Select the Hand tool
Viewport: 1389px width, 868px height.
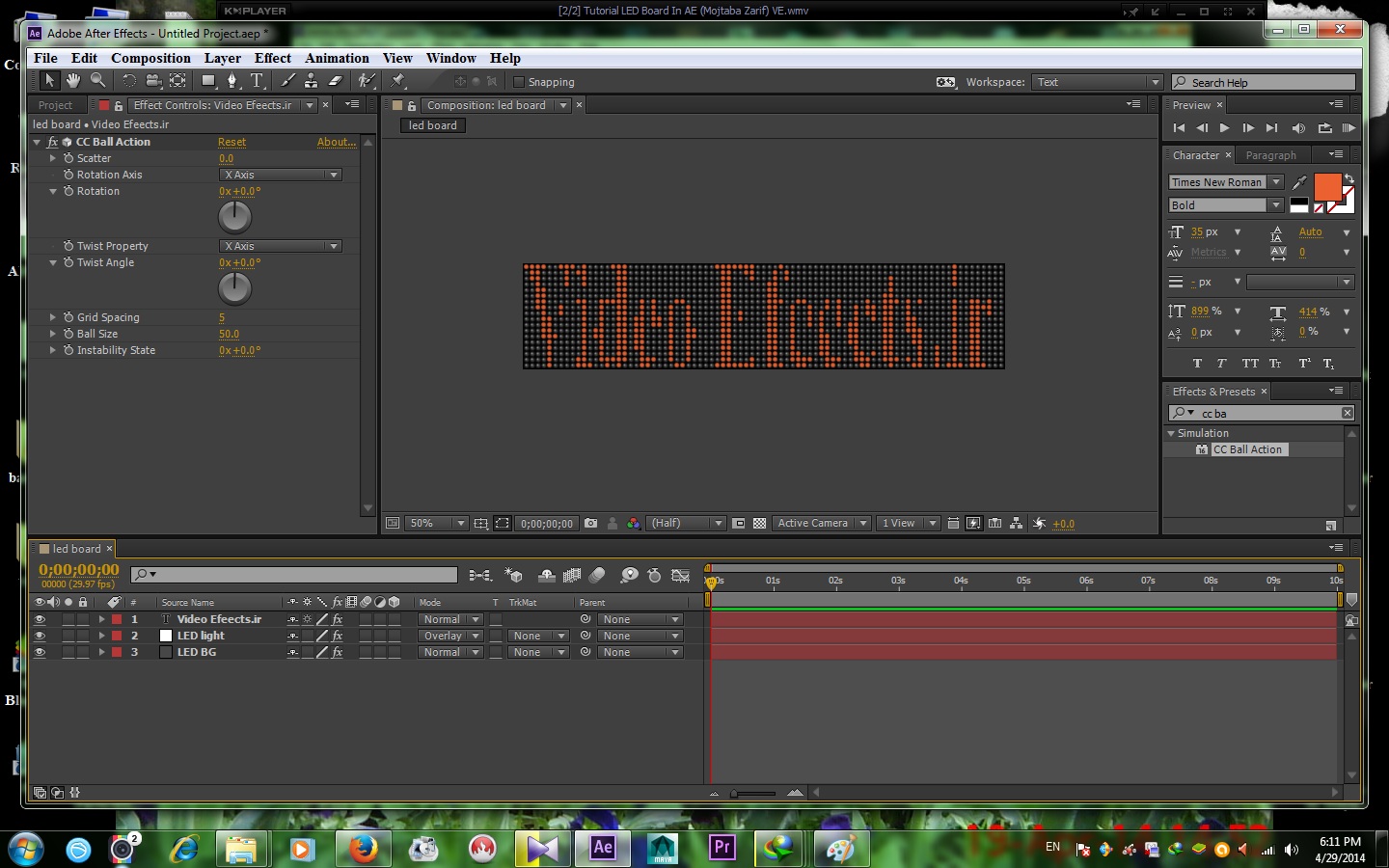(73, 81)
